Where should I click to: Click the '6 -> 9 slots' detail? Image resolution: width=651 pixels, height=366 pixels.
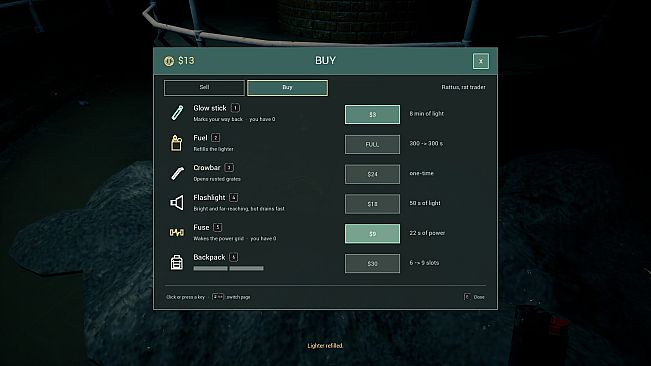click(424, 263)
